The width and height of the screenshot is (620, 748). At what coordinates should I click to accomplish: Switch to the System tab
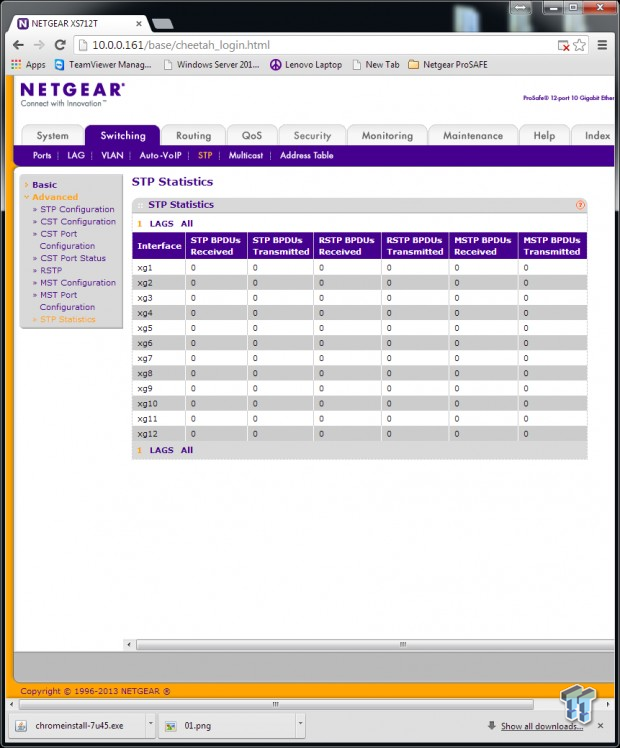[52, 135]
